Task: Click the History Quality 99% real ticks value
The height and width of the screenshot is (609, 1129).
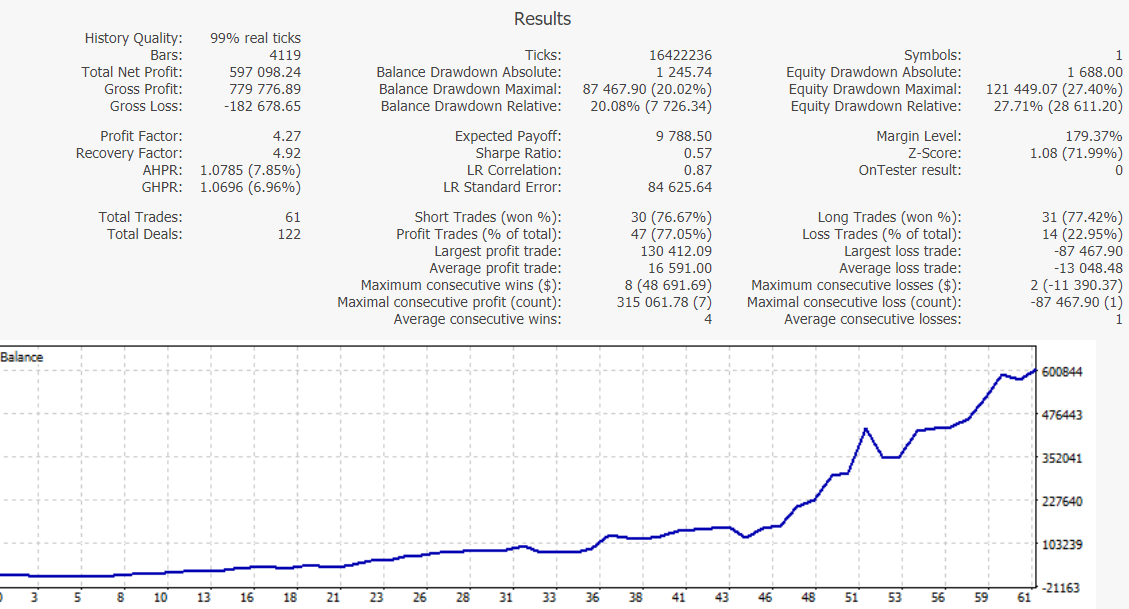Action: pyautogui.click(x=255, y=38)
